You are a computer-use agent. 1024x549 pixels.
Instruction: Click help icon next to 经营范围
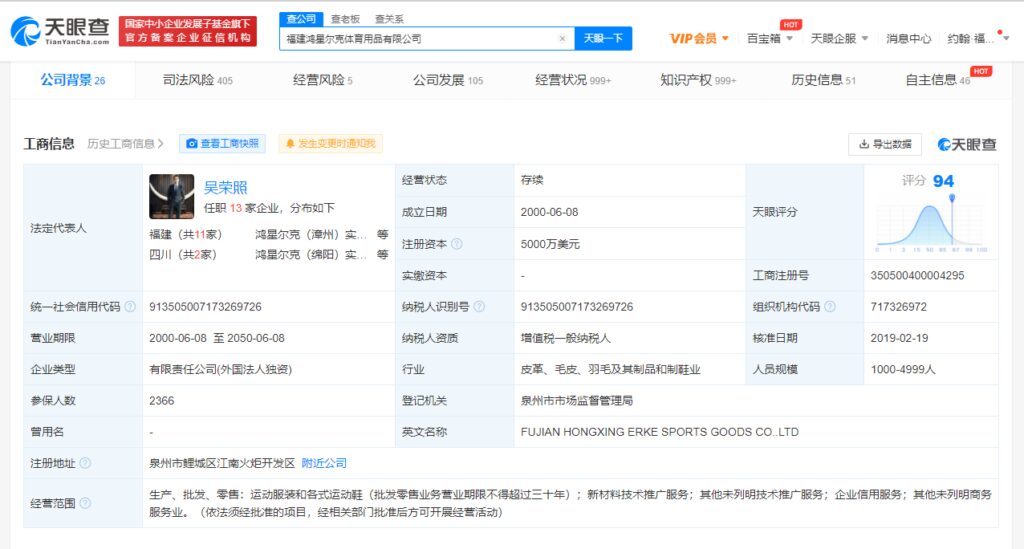85,503
